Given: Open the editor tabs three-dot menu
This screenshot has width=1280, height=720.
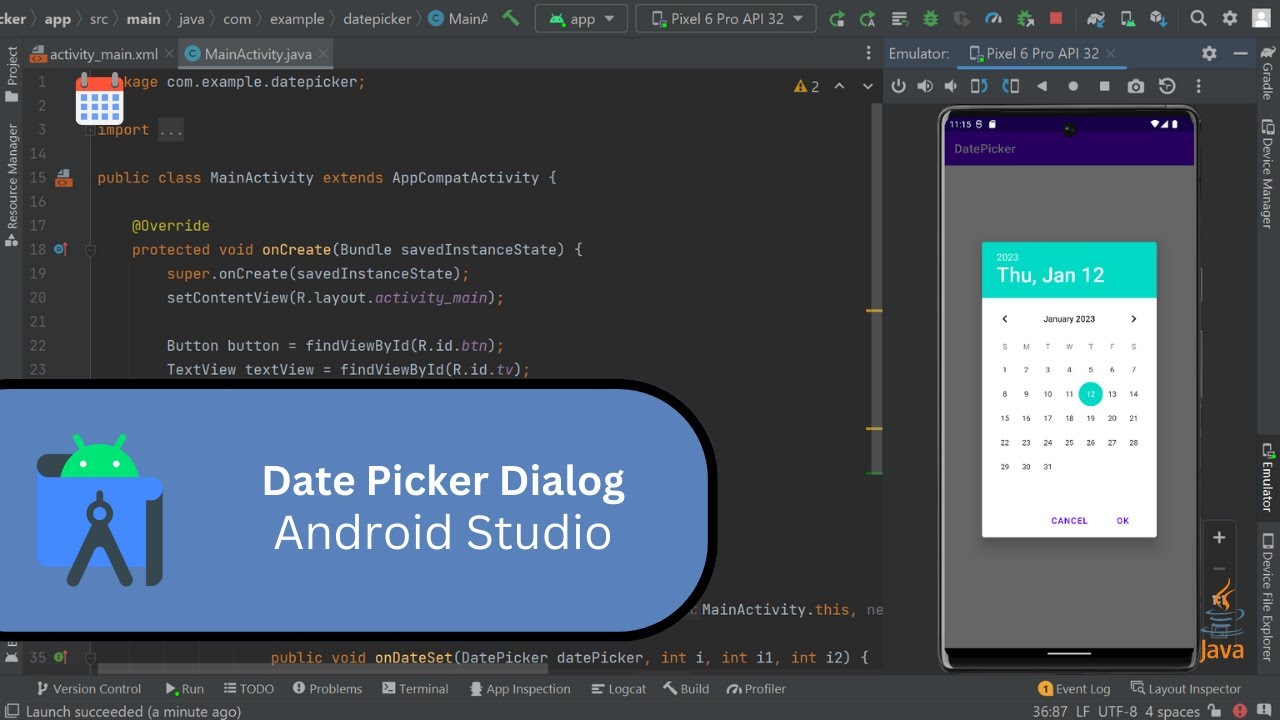Looking at the screenshot, I should (x=868, y=54).
